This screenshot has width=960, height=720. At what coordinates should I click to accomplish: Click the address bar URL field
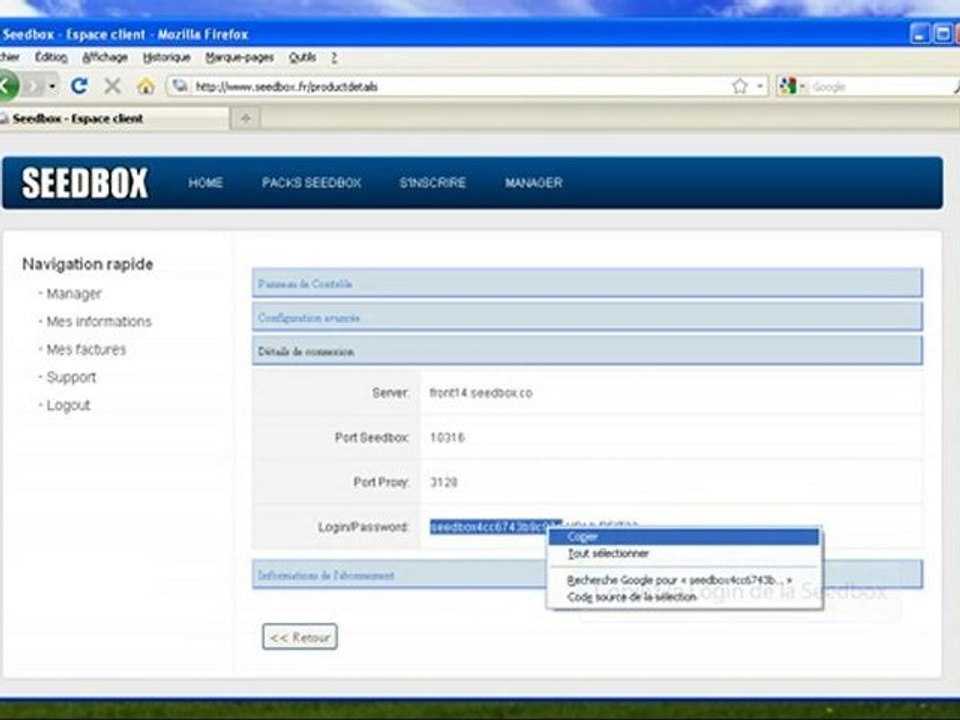coord(459,86)
